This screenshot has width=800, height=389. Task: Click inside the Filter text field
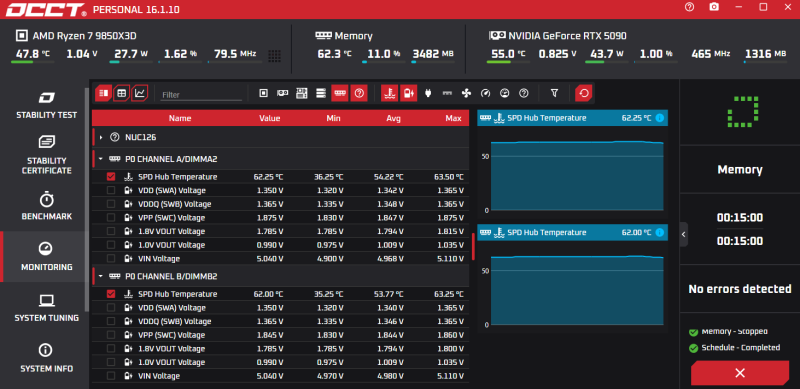point(201,95)
